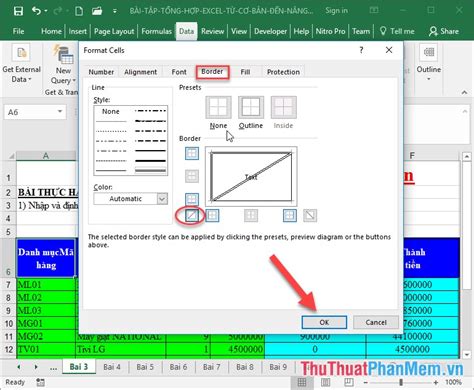Open the Review ribbon tab
Viewport: 474px width, 390px height.
pos(212,31)
